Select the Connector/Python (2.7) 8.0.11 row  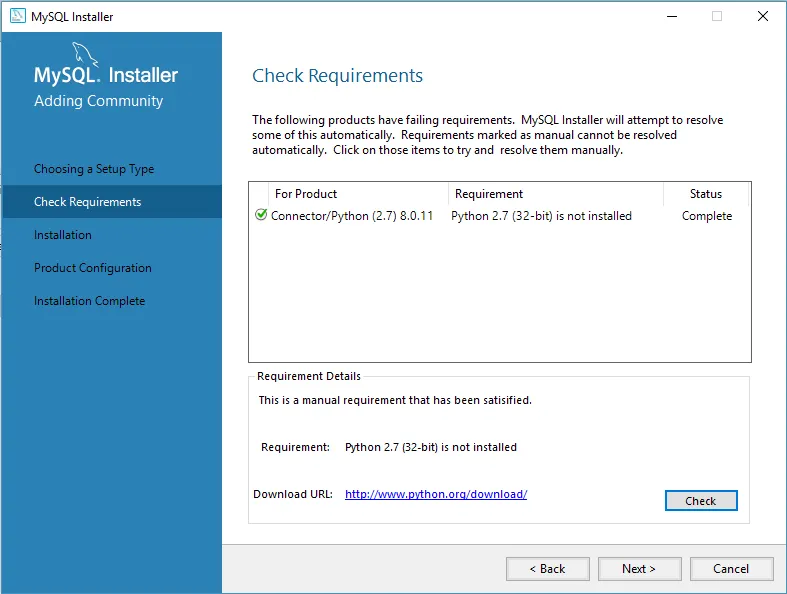point(499,216)
